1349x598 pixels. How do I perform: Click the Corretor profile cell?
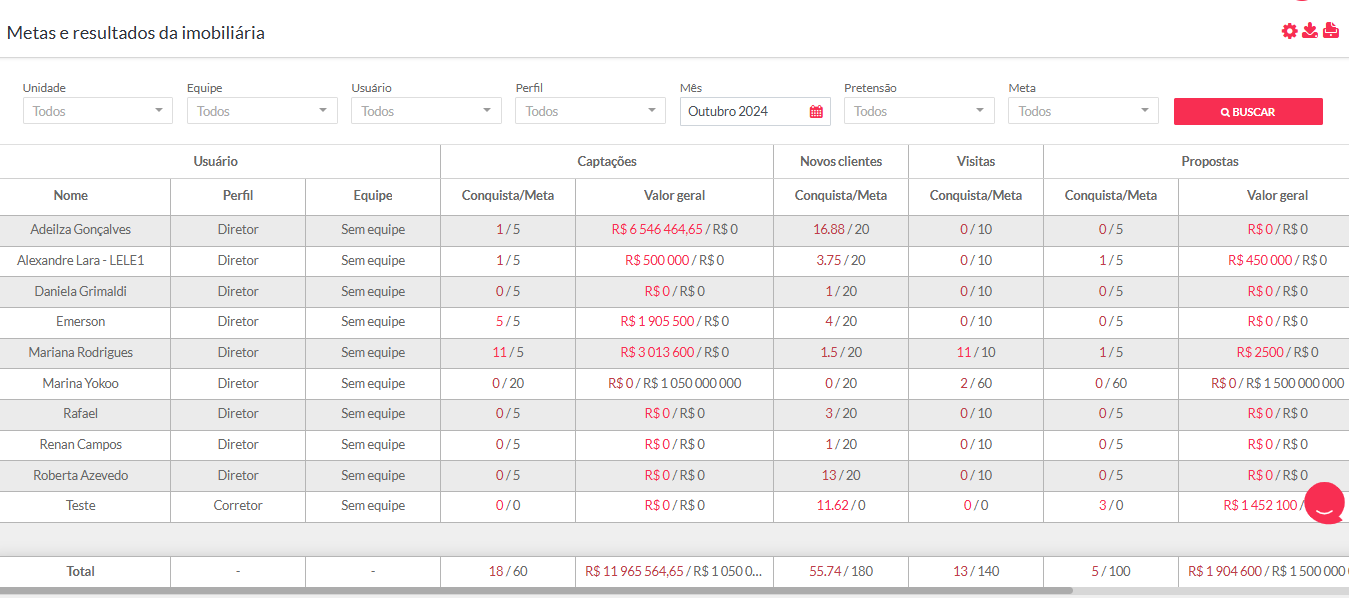238,506
